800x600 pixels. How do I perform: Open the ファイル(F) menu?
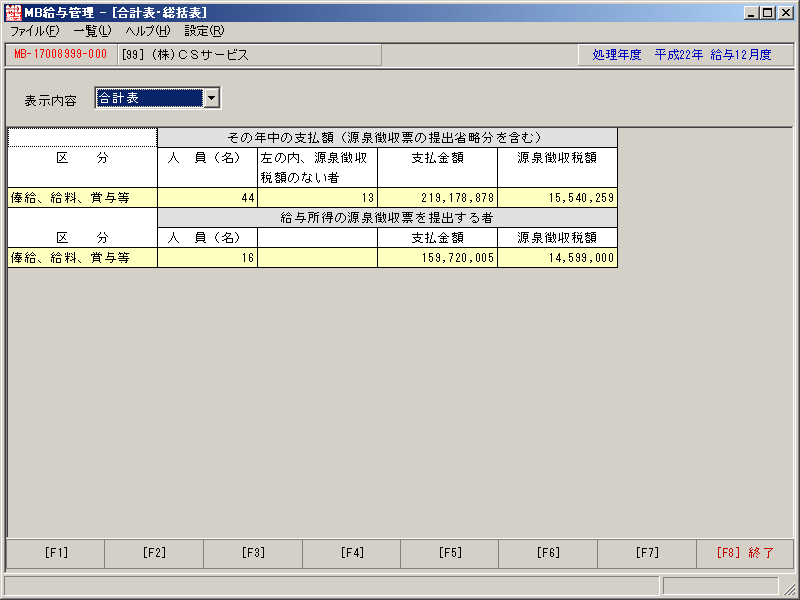point(35,31)
